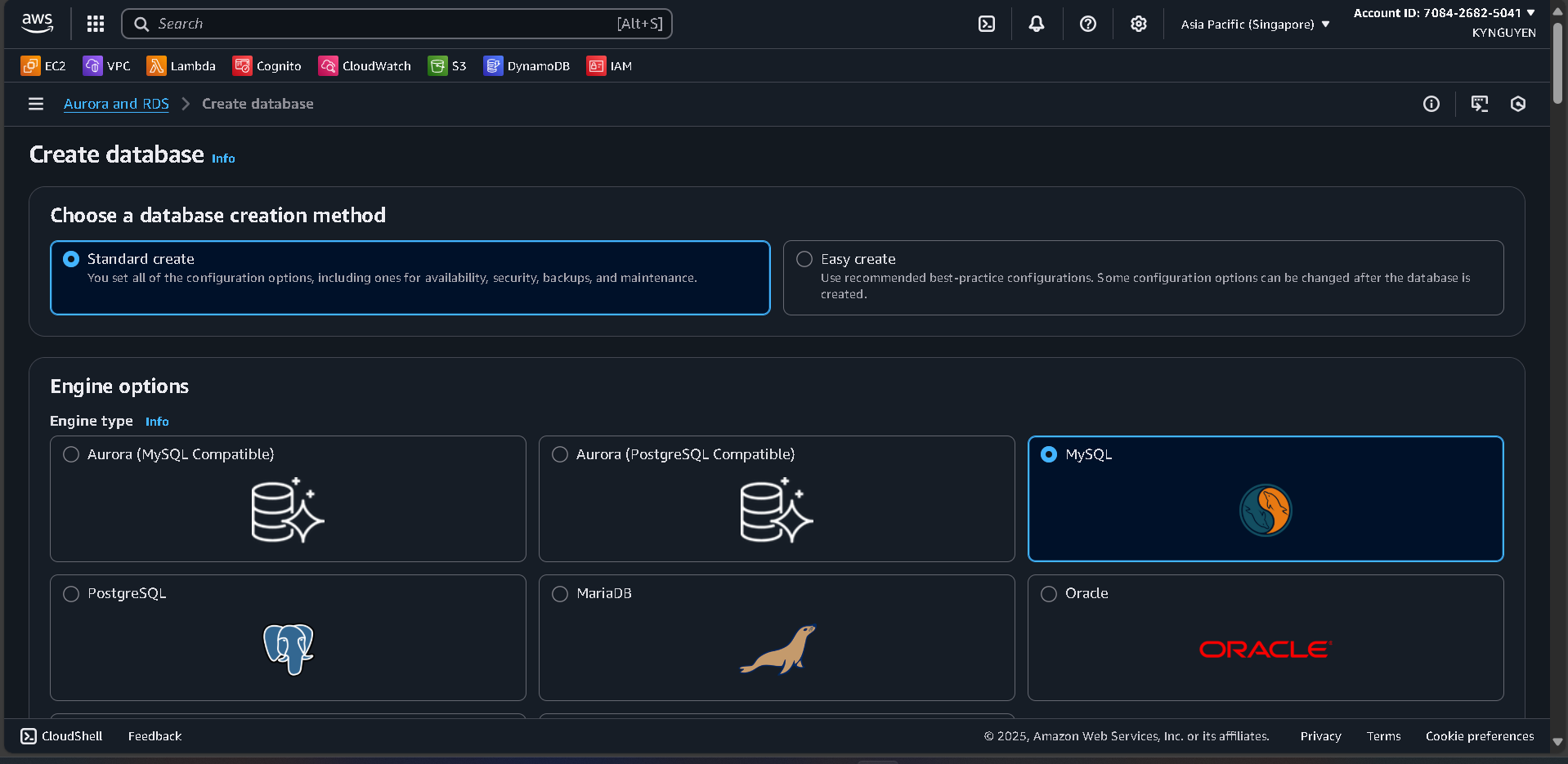Image resolution: width=1568 pixels, height=764 pixels.
Task: Open the notifications bell
Action: (1036, 24)
